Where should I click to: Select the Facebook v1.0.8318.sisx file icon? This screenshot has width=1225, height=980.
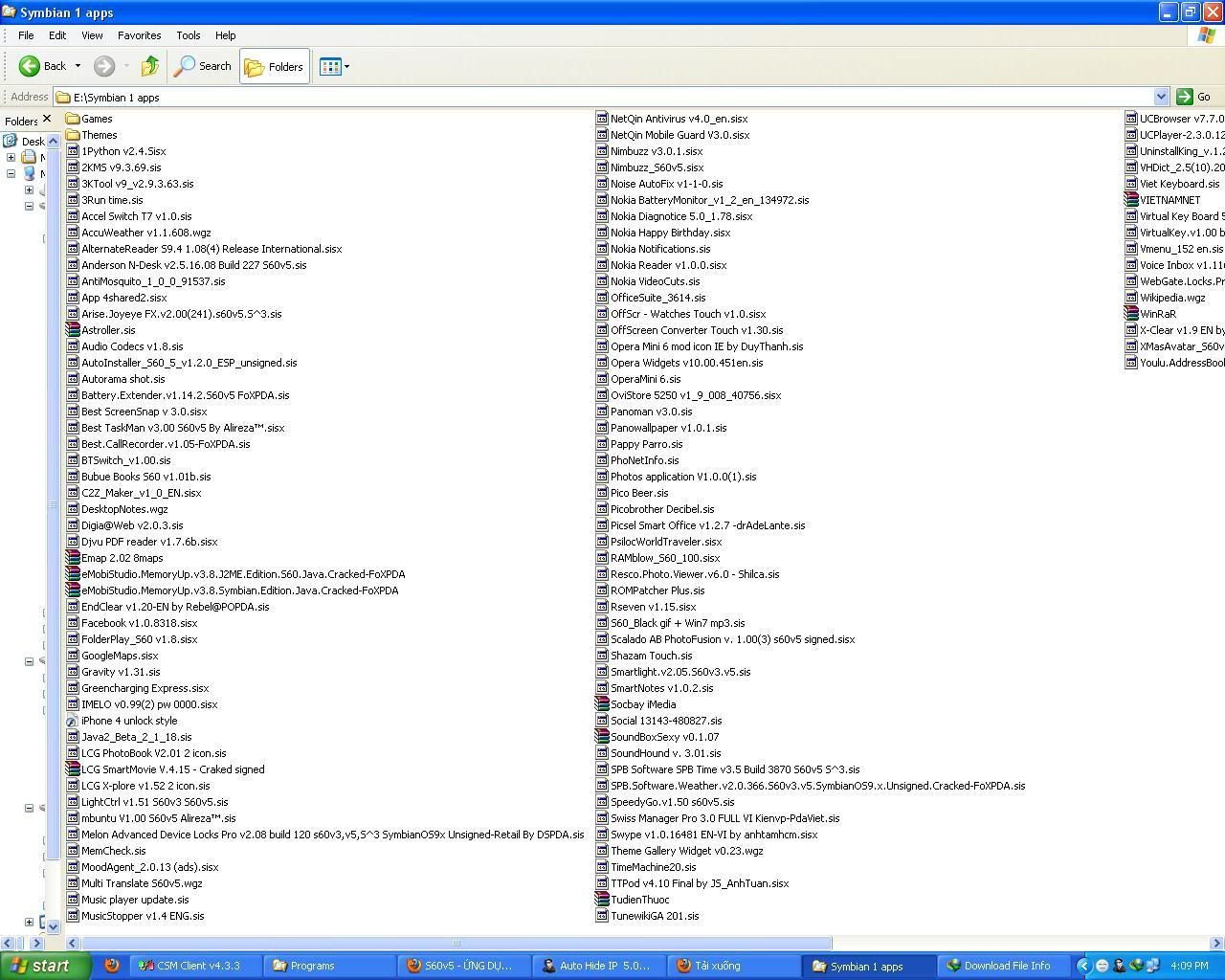[x=73, y=623]
